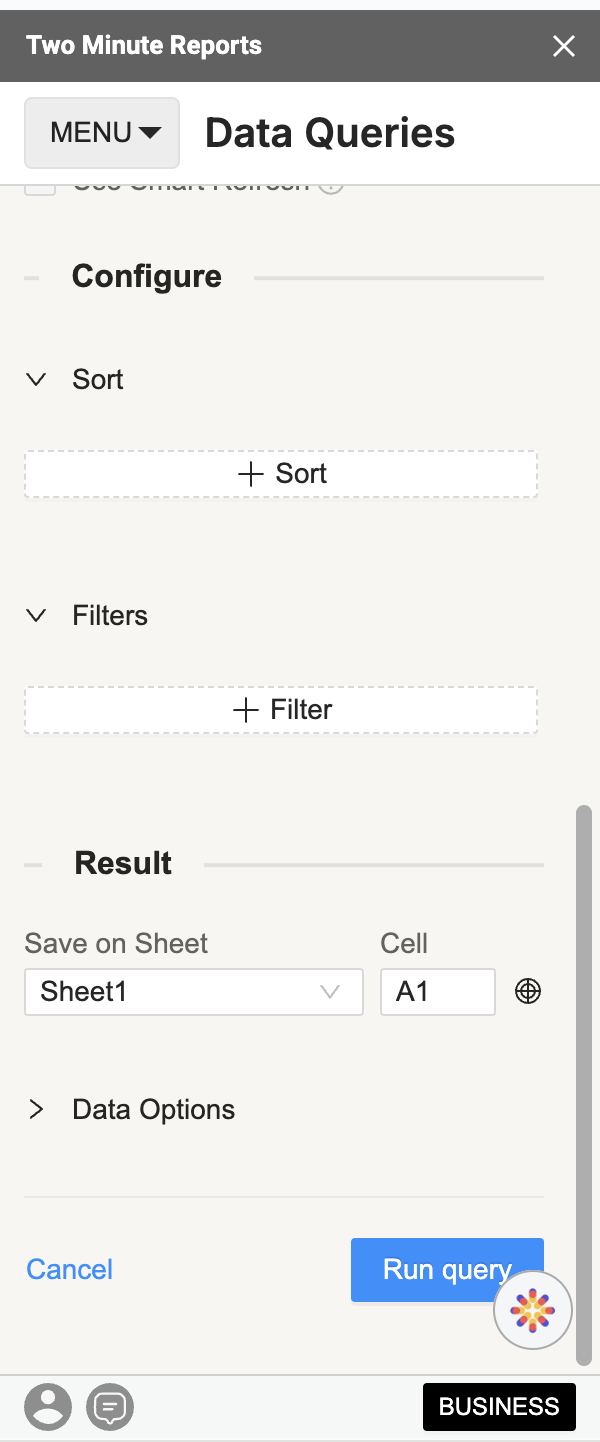Close the Two Minute Reports sidebar

coord(564,46)
